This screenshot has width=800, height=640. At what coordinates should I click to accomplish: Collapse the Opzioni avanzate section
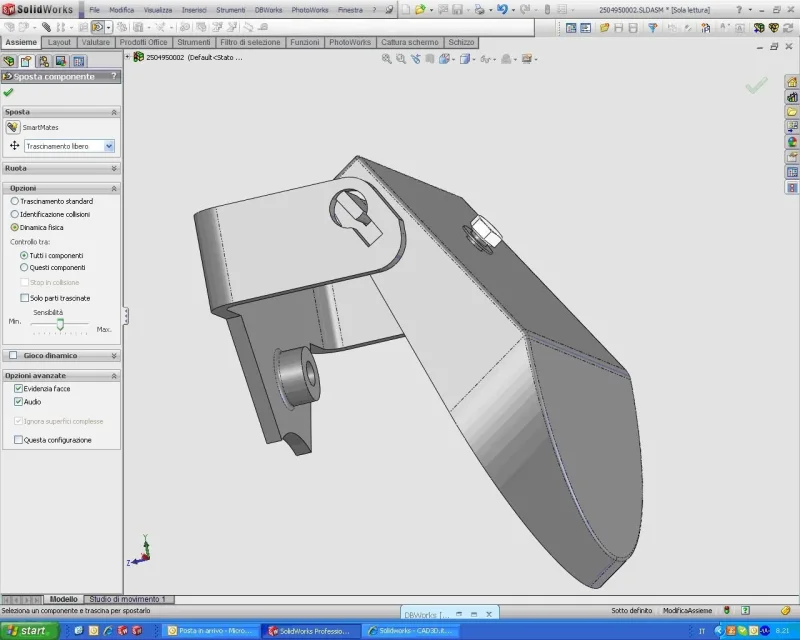tap(114, 376)
